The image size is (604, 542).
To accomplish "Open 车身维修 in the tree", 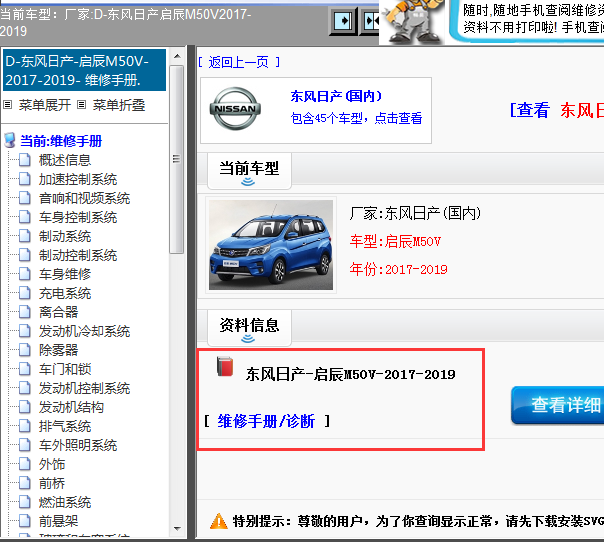I will coord(65,274).
